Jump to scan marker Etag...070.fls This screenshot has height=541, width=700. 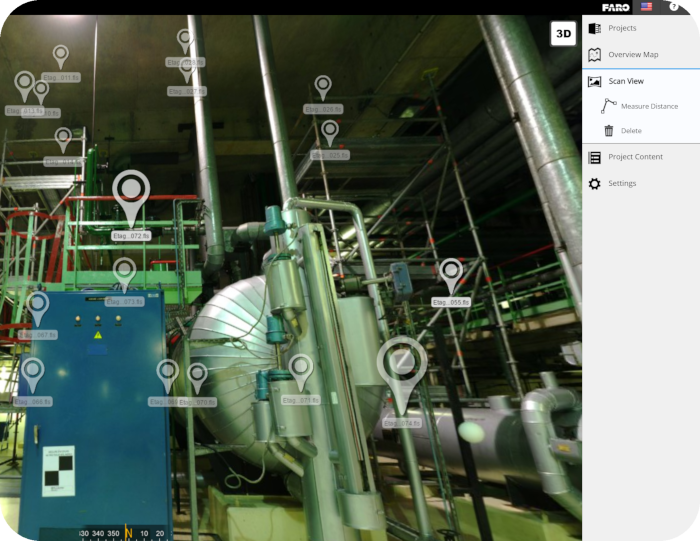197,379
